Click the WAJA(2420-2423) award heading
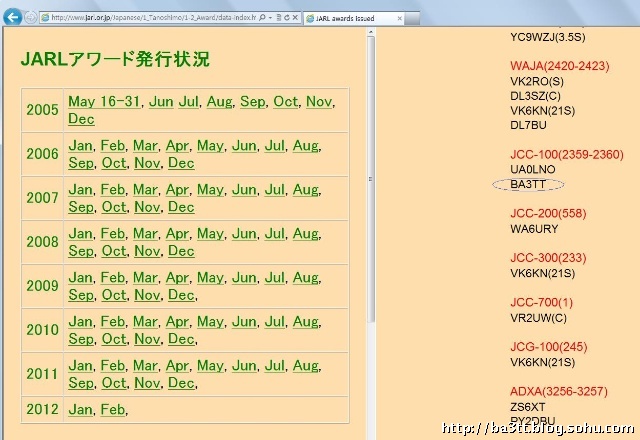640x440 pixels. [560, 66]
